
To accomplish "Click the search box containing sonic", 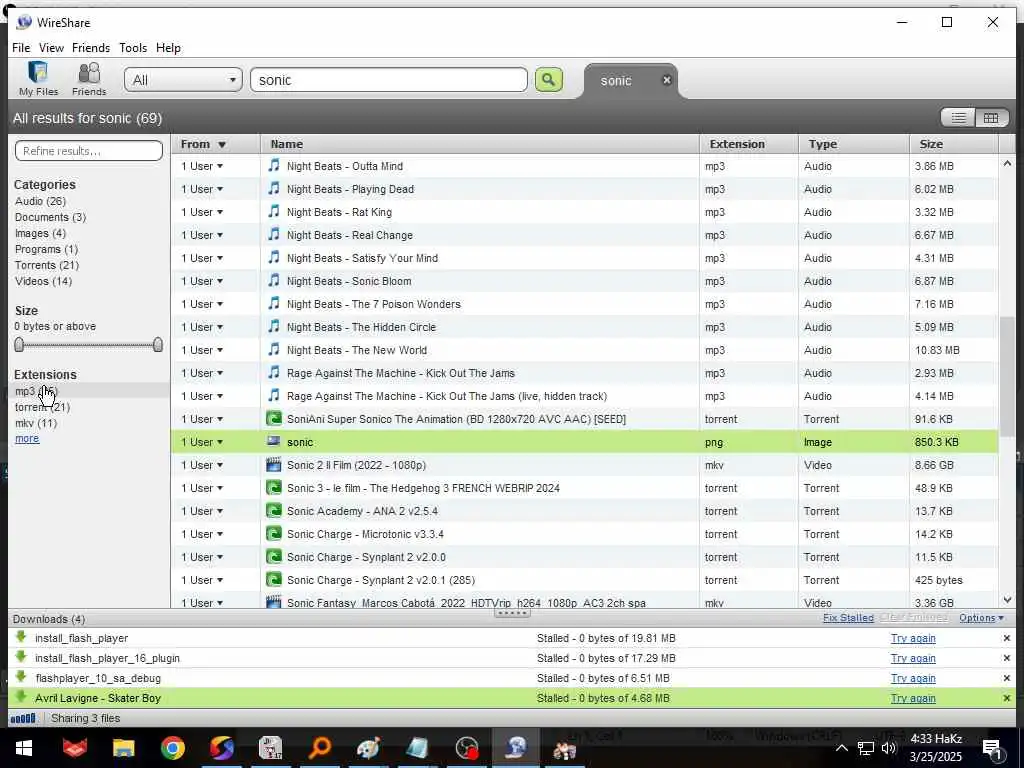I will click(x=389, y=80).
